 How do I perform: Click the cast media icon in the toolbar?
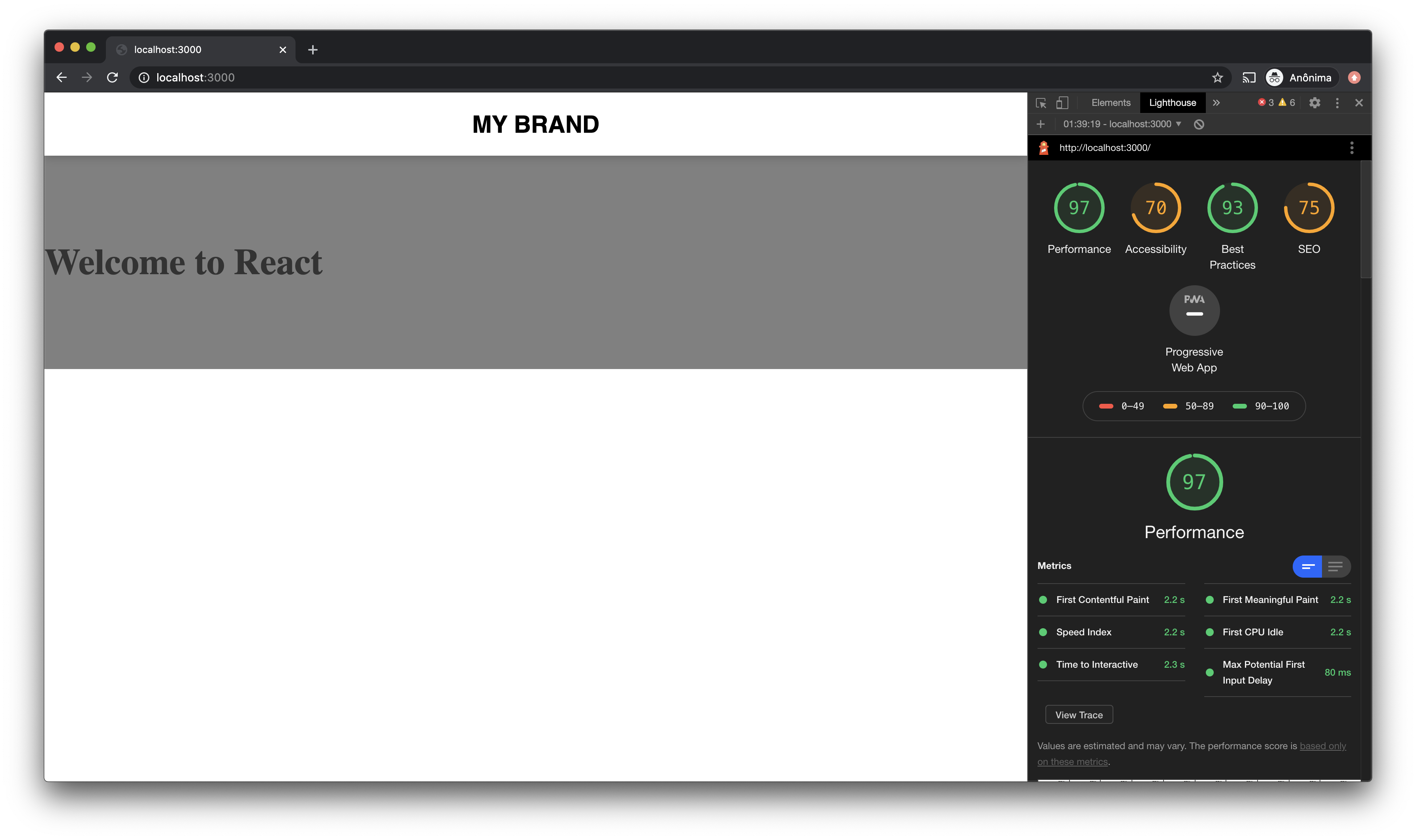[x=1248, y=77]
